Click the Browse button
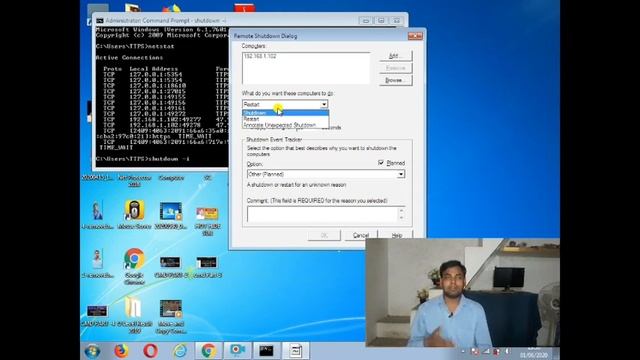The width and height of the screenshot is (640, 360). click(x=396, y=80)
